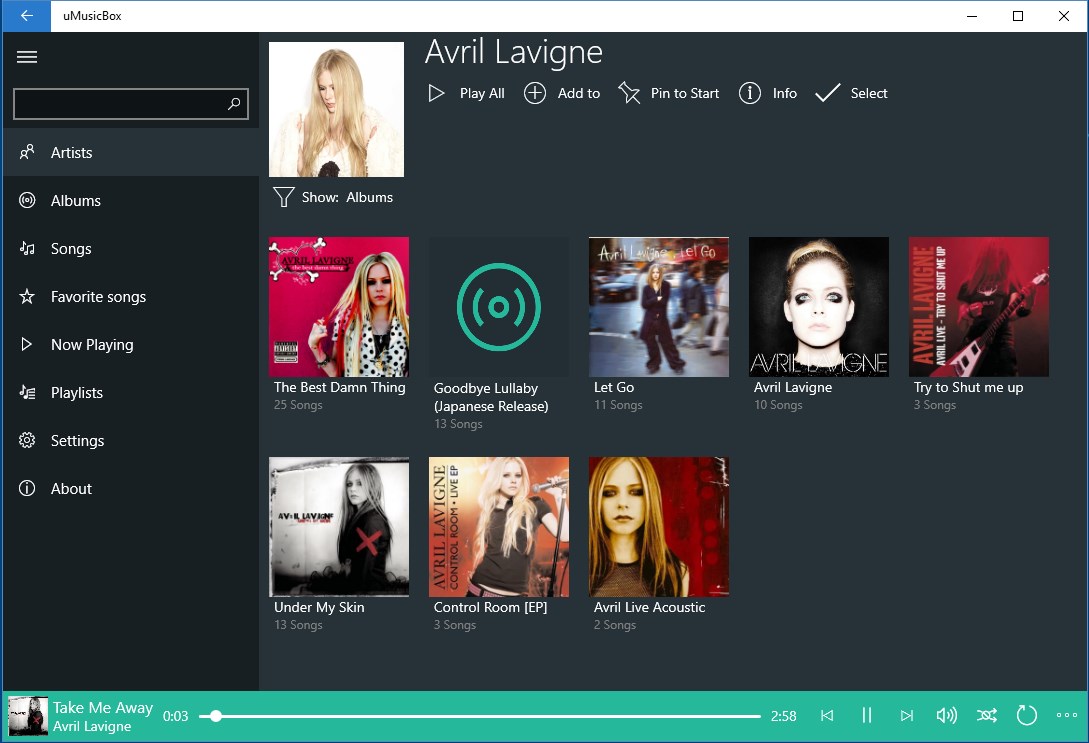Go back using the title bar arrow

[x=26, y=16]
